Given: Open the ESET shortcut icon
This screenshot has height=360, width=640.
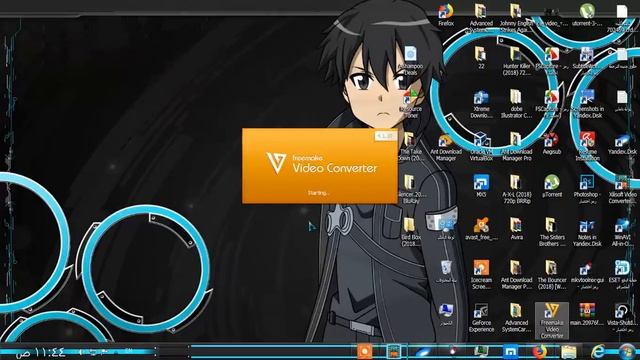Looking at the screenshot, I should [x=622, y=275].
